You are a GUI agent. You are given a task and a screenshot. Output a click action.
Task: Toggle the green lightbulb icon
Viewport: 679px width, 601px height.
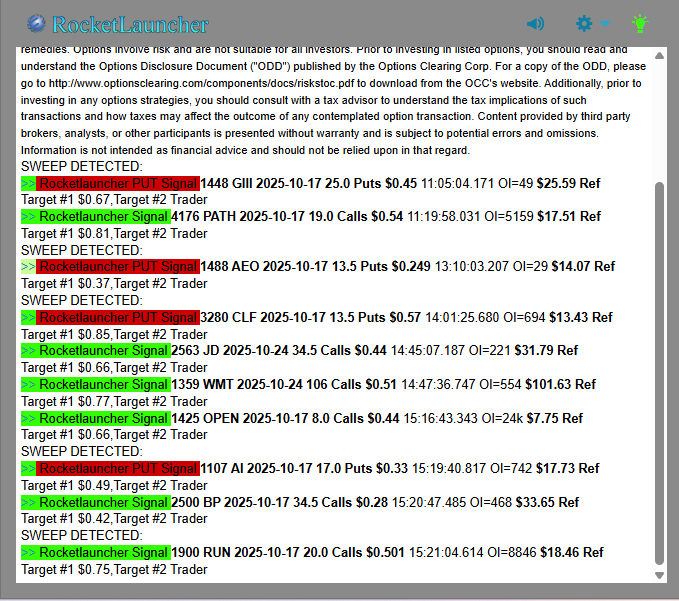pos(640,23)
